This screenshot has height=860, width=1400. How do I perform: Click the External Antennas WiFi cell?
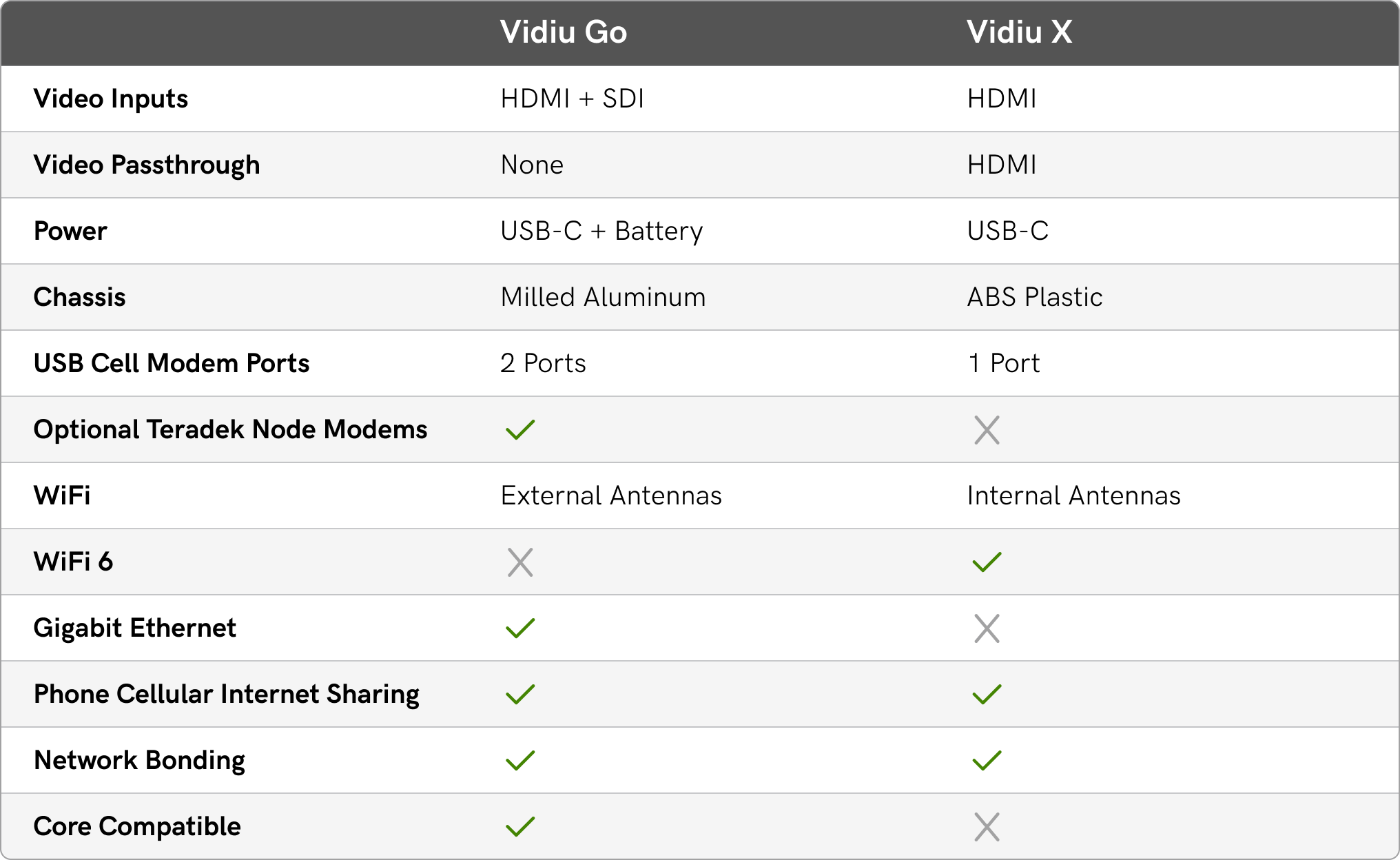(611, 496)
